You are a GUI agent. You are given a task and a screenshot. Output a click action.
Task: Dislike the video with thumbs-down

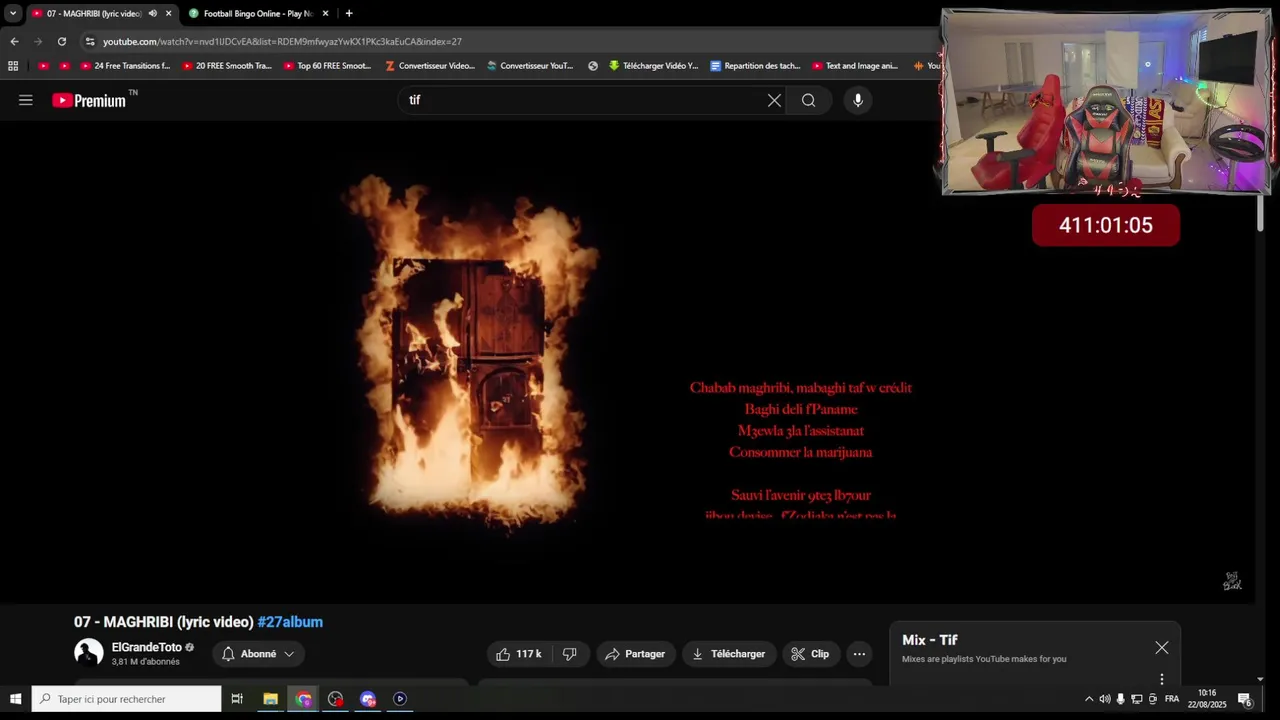[570, 654]
